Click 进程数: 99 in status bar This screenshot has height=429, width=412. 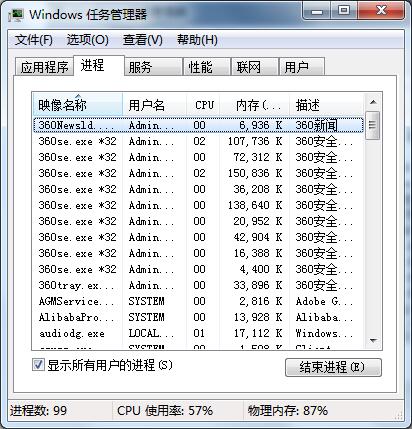(39, 411)
